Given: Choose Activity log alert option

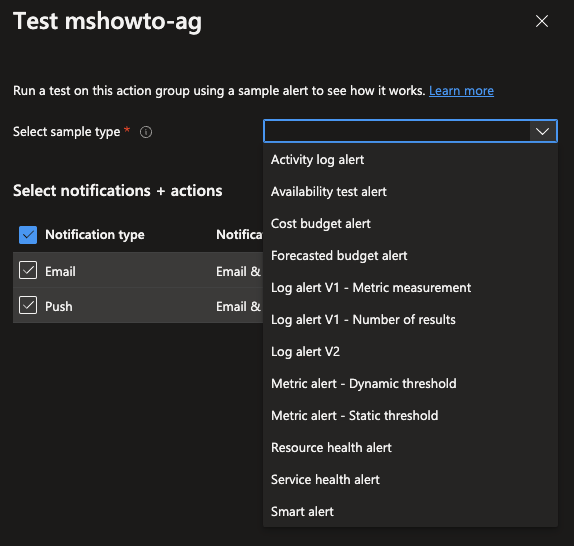Looking at the screenshot, I should coord(410,160).
